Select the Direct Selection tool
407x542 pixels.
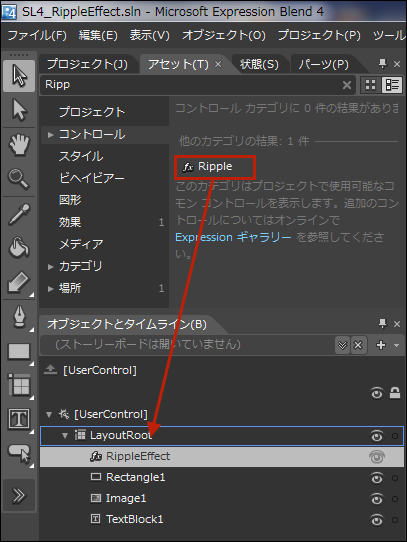pyautogui.click(x=19, y=110)
